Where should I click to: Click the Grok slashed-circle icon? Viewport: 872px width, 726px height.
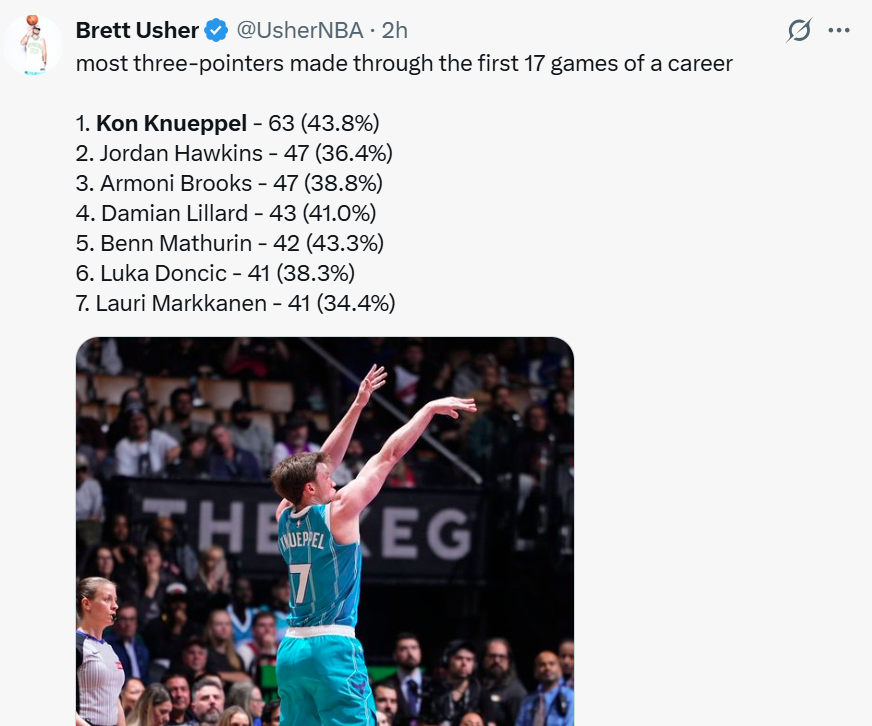[x=798, y=31]
